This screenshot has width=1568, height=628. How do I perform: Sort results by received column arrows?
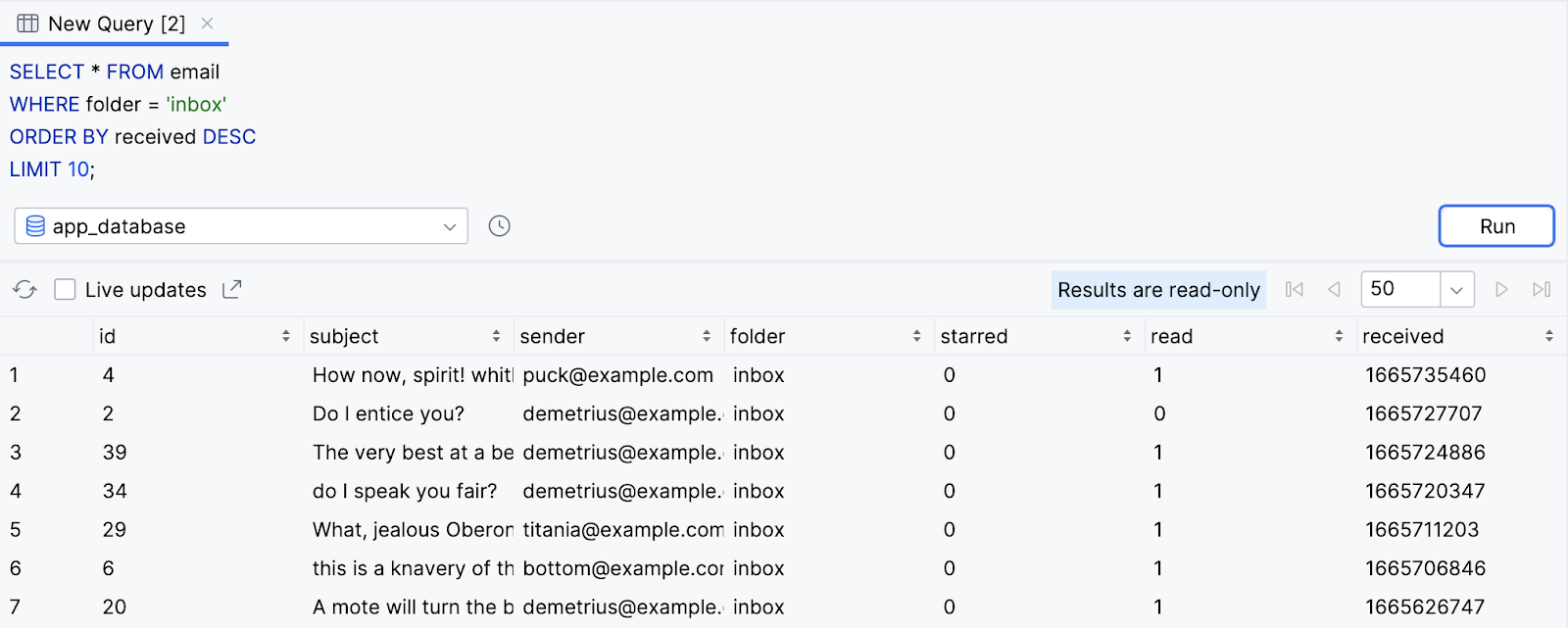click(x=1549, y=336)
